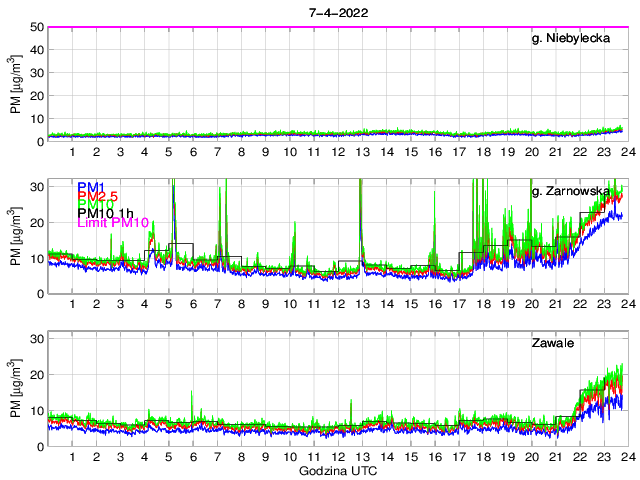Click the red PM2.5 legend entry
The height and width of the screenshot is (480, 640).
pos(98,198)
